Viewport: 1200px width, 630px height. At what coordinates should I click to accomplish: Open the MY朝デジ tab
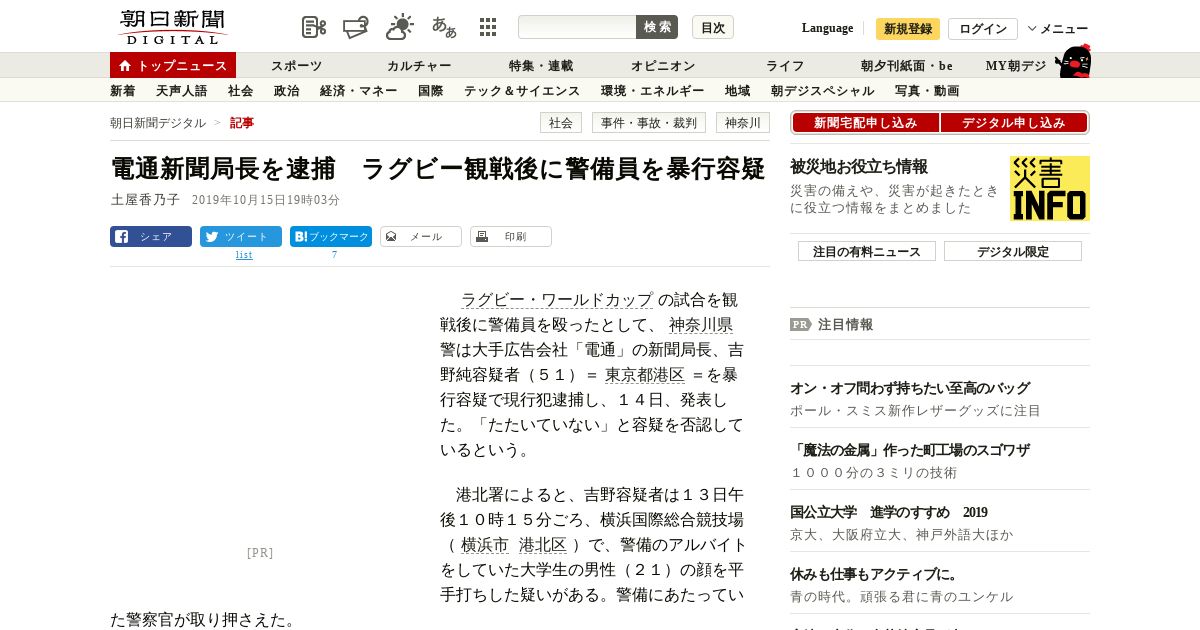coord(1016,66)
